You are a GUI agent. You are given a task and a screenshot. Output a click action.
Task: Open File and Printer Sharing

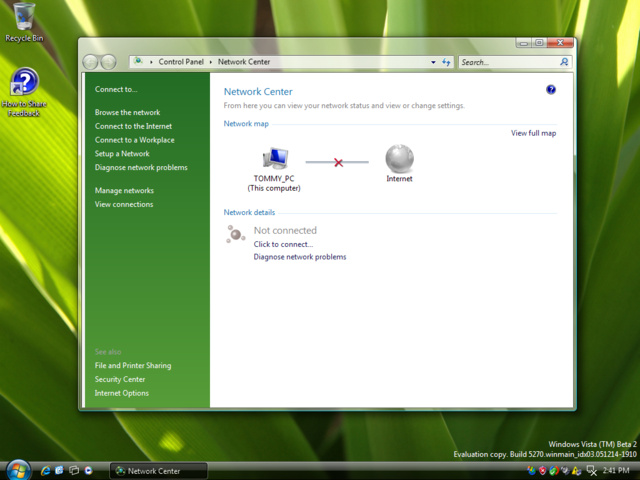pos(133,365)
